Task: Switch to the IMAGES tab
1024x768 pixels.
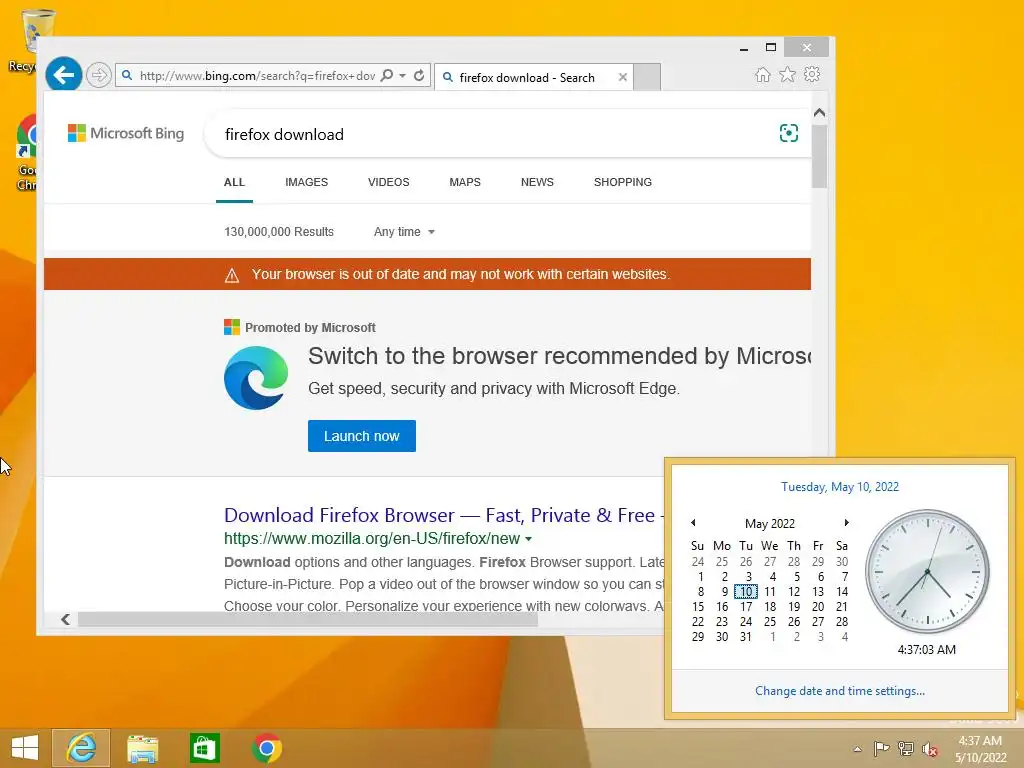Action: click(306, 182)
